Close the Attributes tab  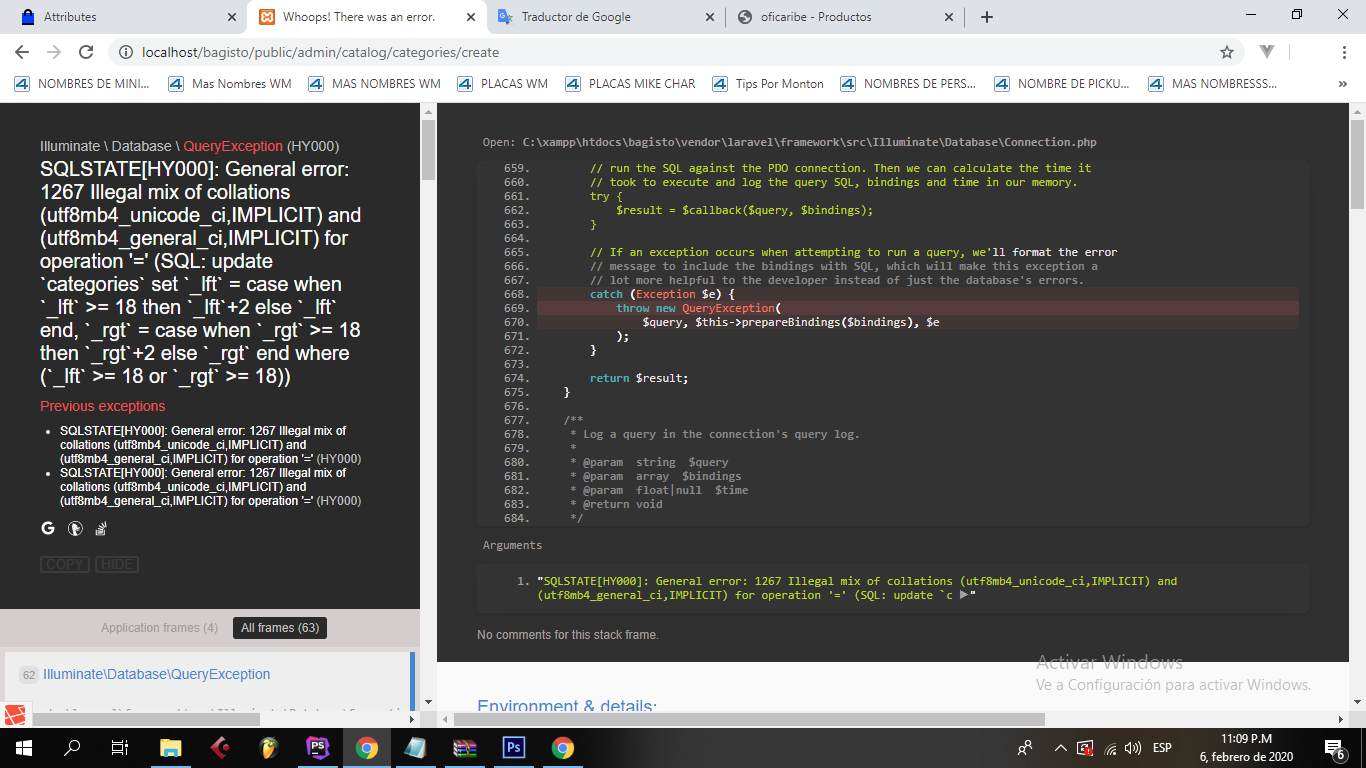pos(232,17)
